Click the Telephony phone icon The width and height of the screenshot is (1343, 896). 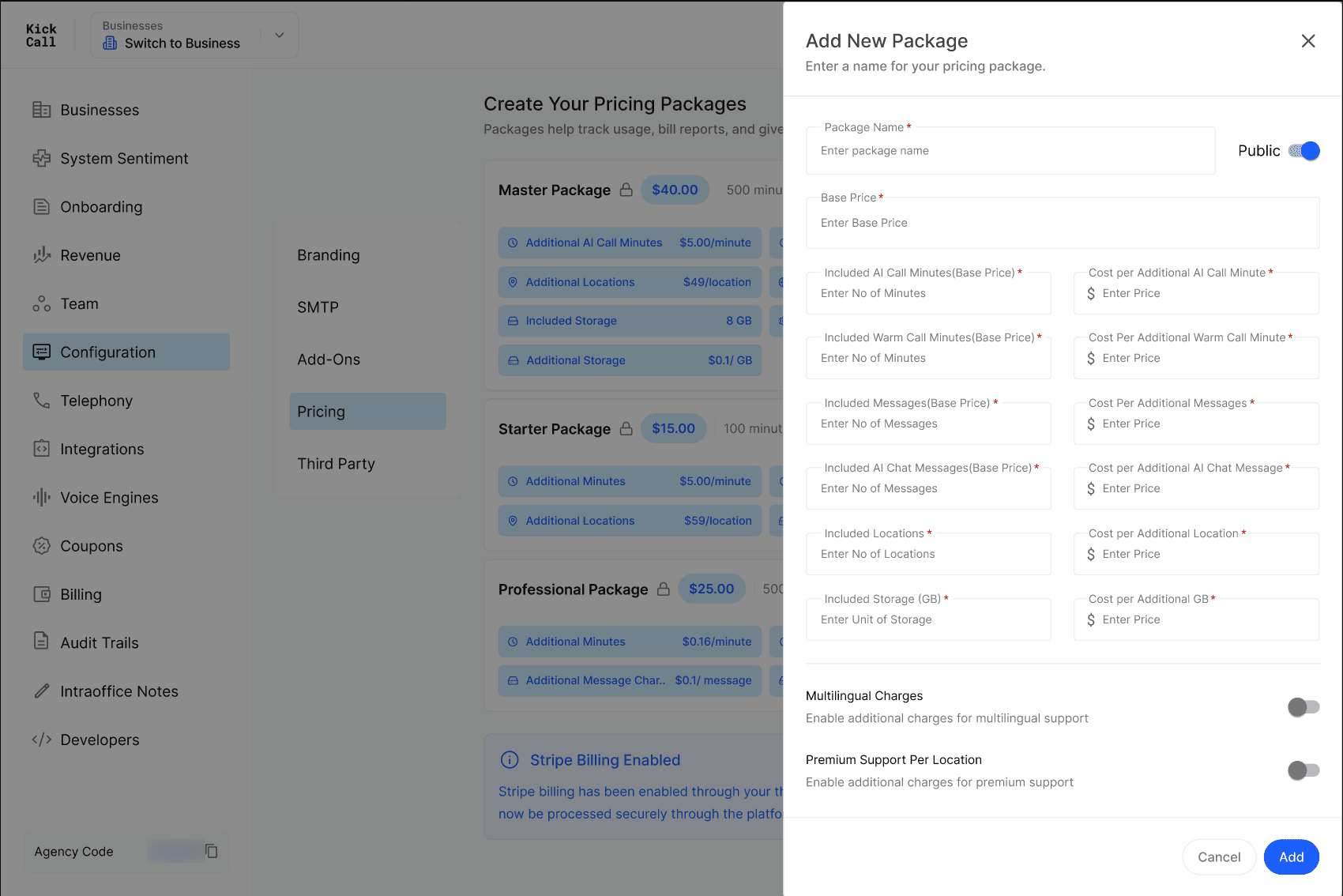click(41, 401)
